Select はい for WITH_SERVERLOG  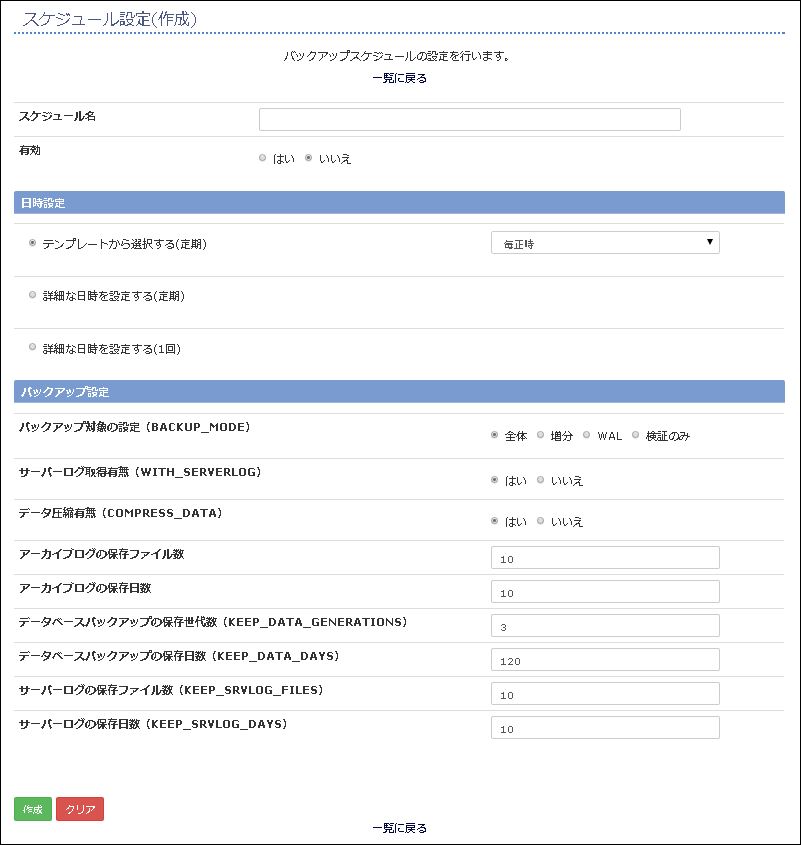(494, 480)
